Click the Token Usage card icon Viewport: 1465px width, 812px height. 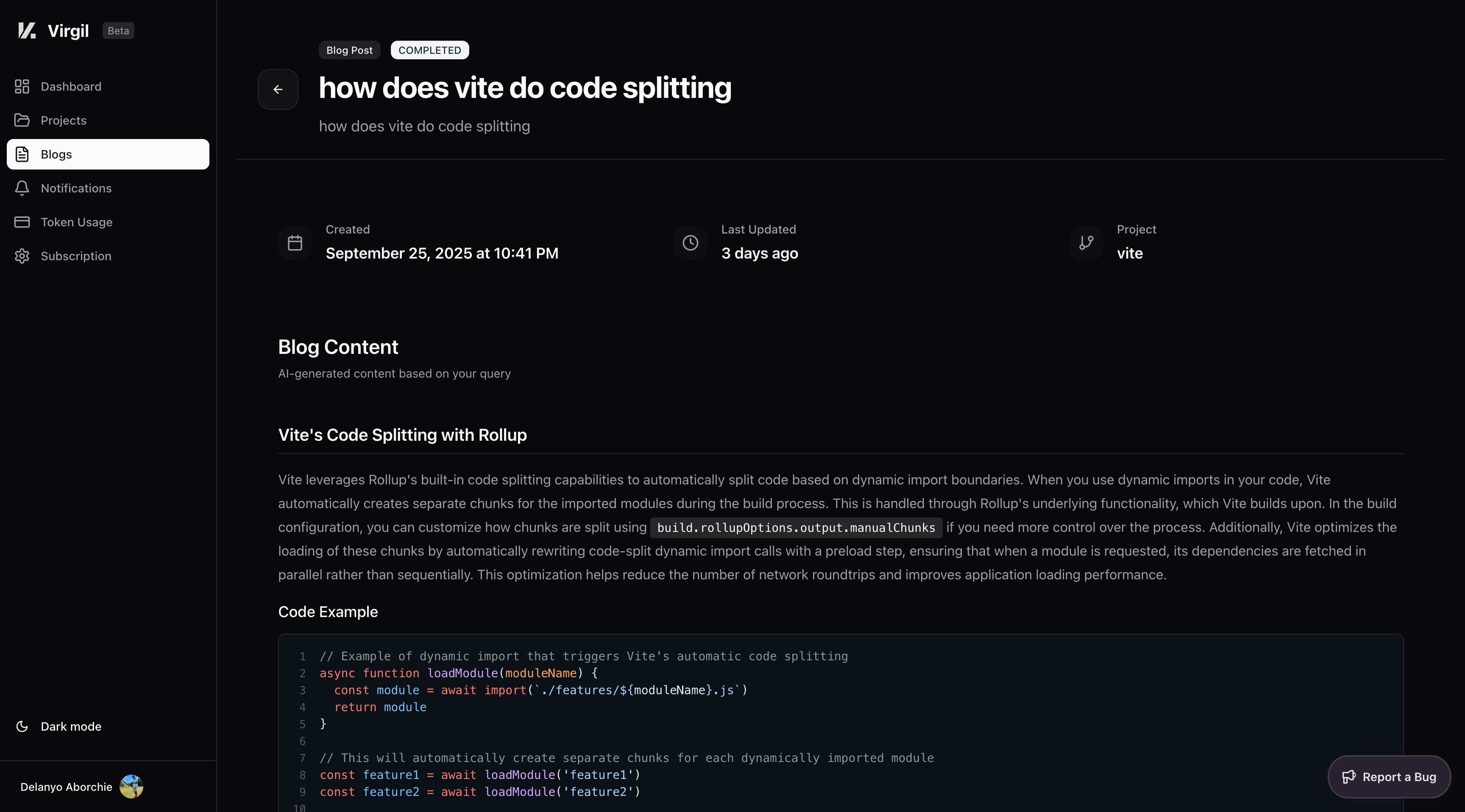(22, 222)
